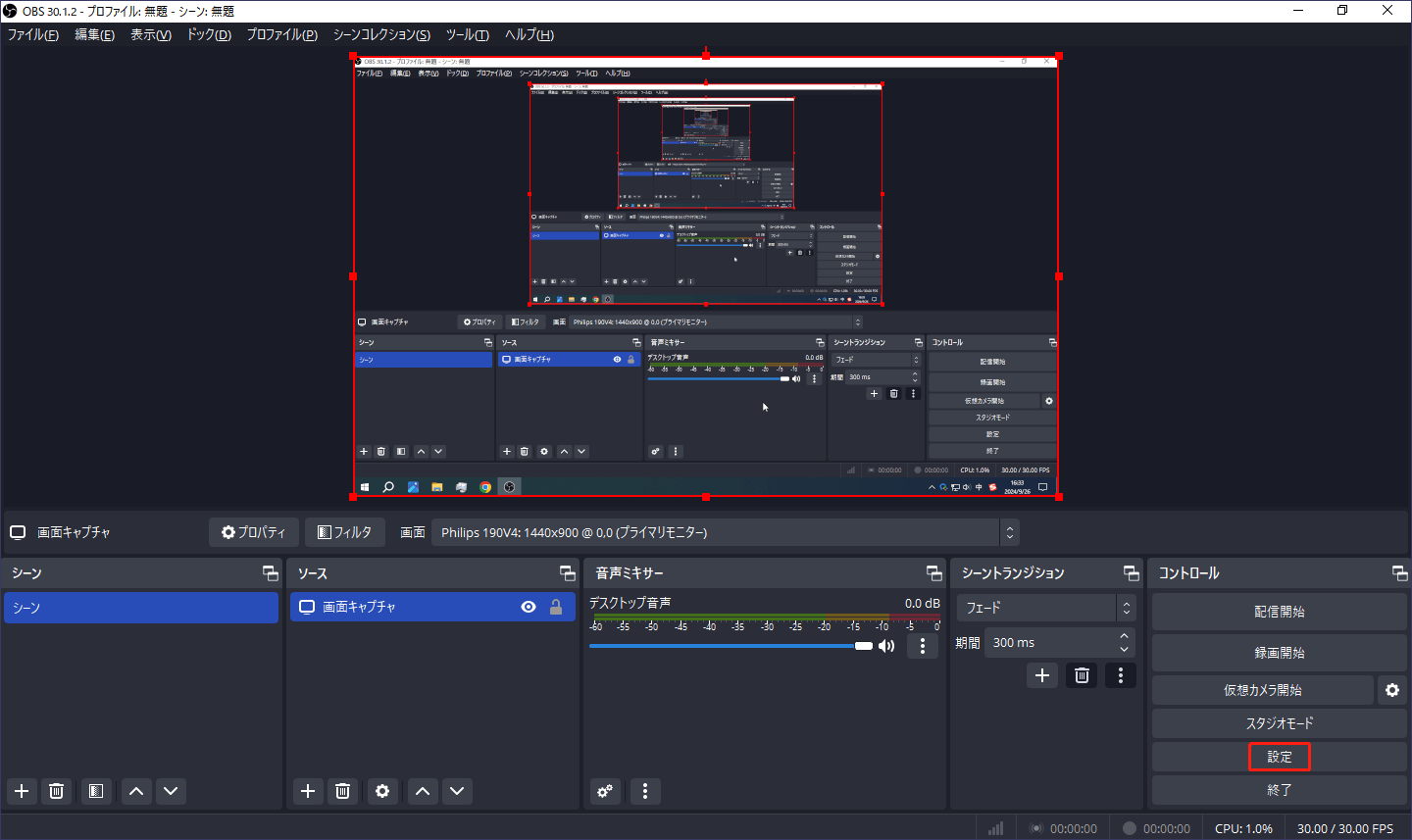The height and width of the screenshot is (840, 1412).
Task: Open プロパティ button in source toolbar
Action: point(253,532)
